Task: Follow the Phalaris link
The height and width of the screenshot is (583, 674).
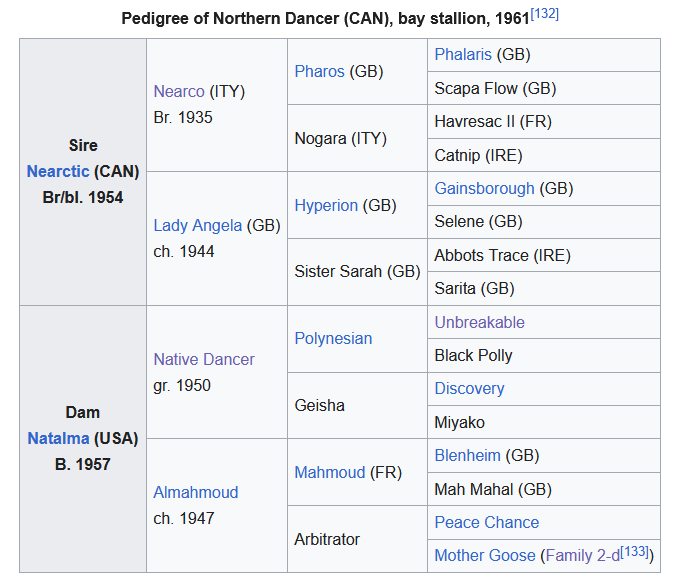Action: coord(463,55)
